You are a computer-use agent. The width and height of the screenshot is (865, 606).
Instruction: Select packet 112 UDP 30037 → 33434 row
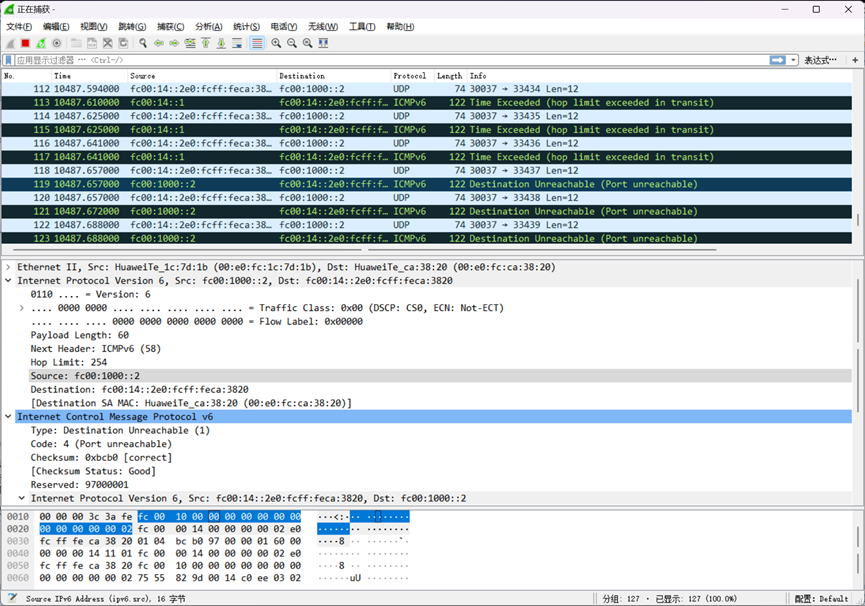point(426,89)
